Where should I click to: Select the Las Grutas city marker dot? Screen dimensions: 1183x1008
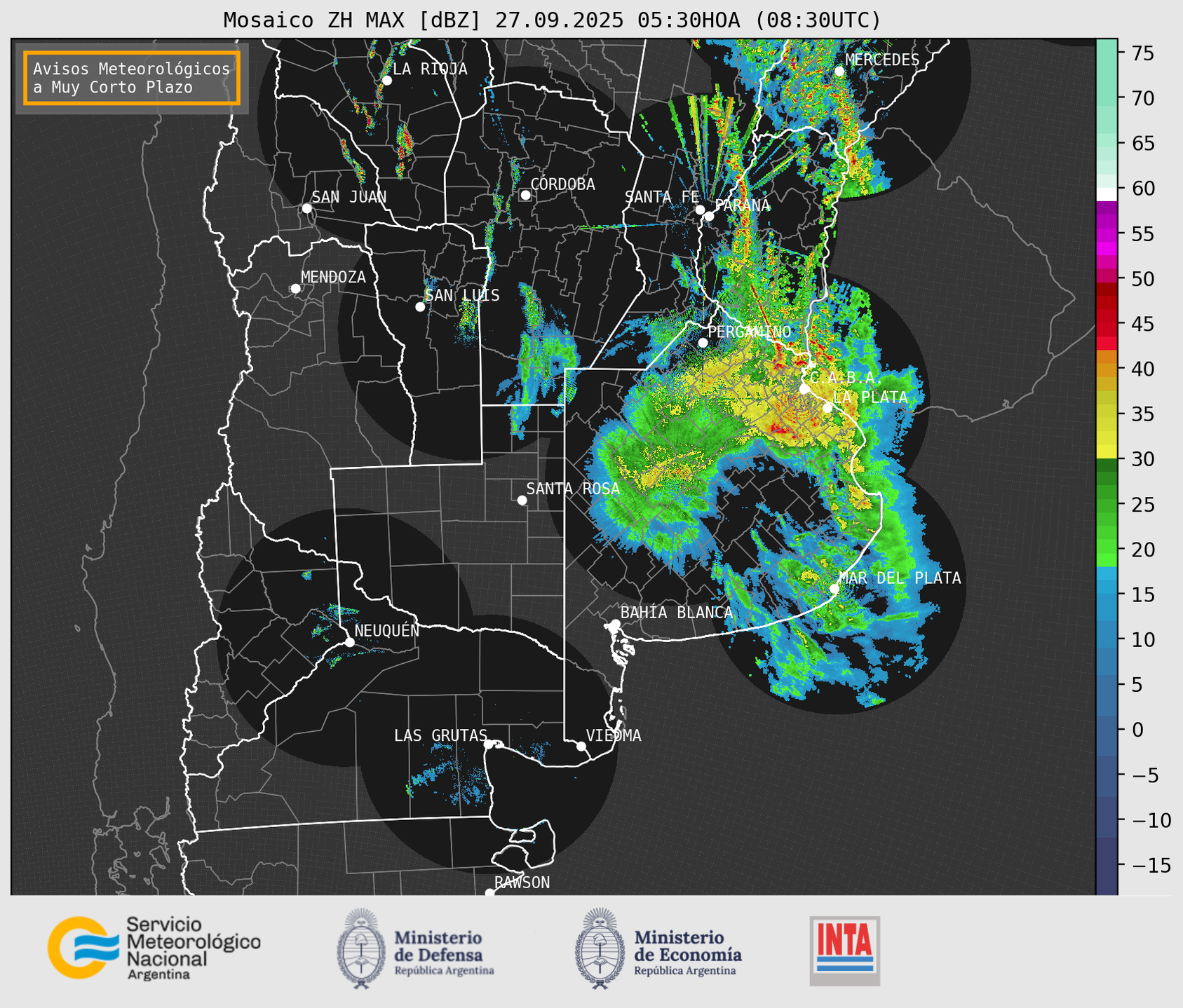coord(489,744)
